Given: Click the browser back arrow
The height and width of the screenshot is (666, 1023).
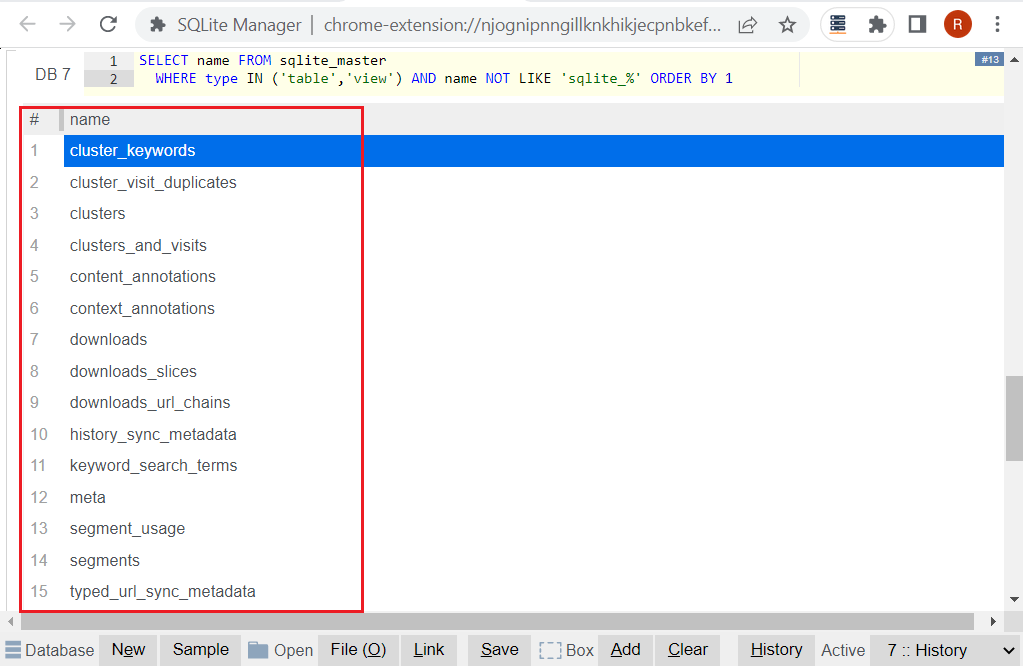Looking at the screenshot, I should pyautogui.click(x=28, y=24).
